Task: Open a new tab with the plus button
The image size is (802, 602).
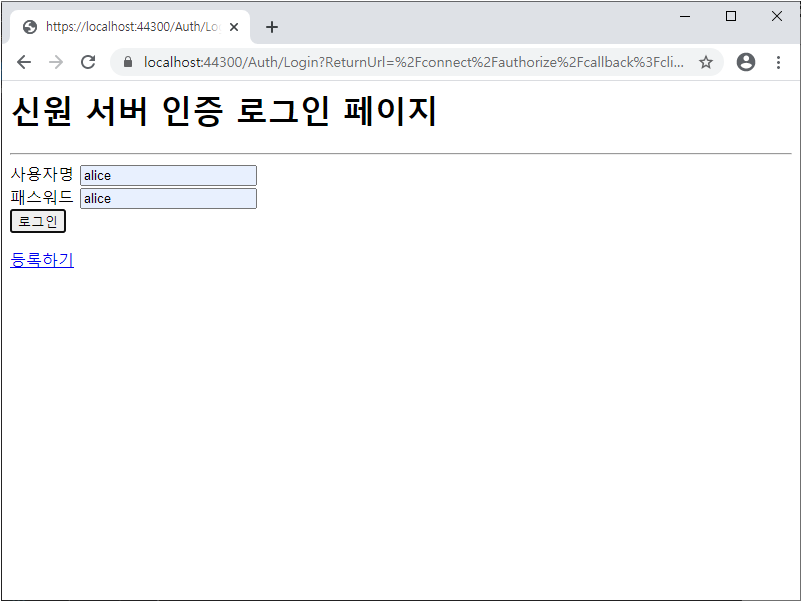Action: point(272,27)
